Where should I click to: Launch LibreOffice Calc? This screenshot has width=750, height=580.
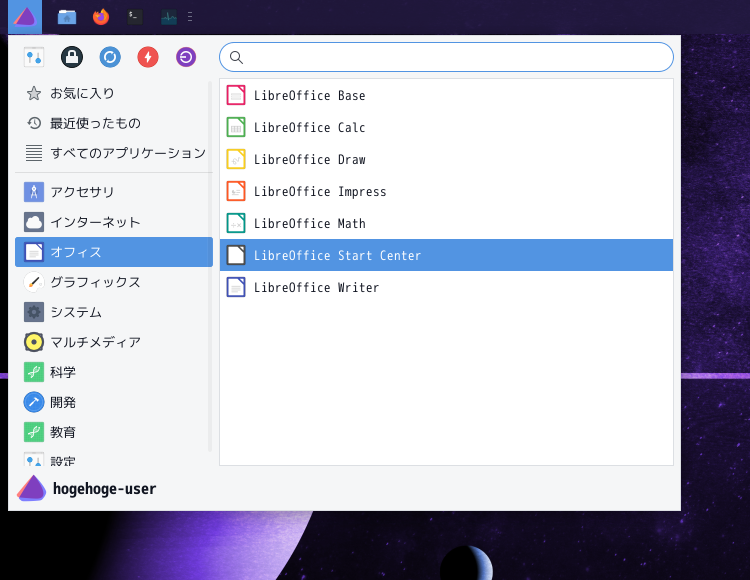pyautogui.click(x=446, y=127)
